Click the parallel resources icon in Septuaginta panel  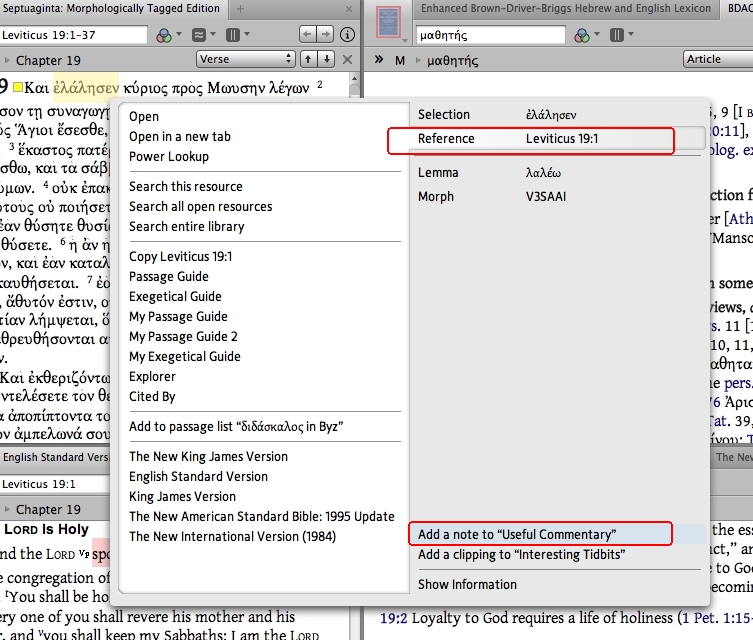198,35
